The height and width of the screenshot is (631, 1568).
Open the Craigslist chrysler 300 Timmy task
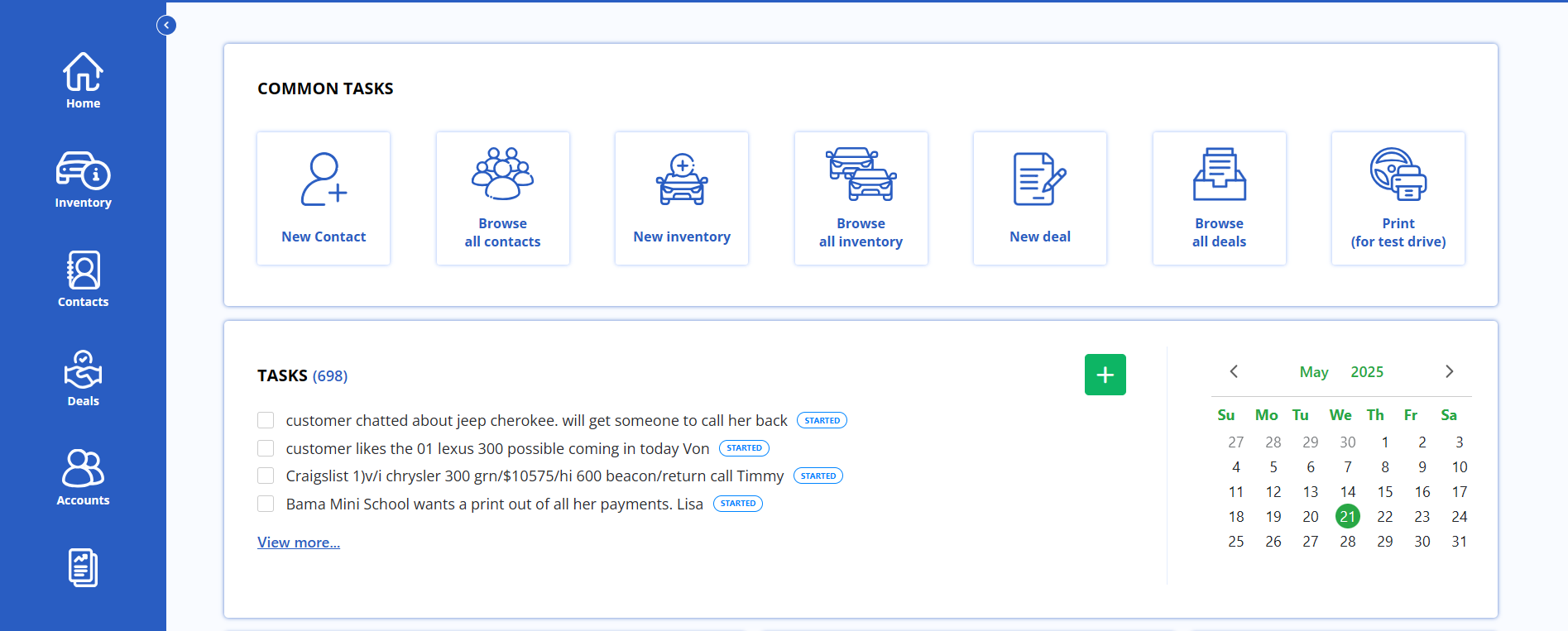click(535, 476)
